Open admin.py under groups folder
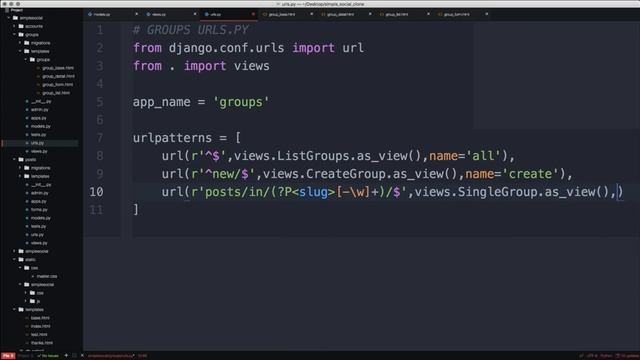The height and width of the screenshot is (360, 640). coord(40,110)
